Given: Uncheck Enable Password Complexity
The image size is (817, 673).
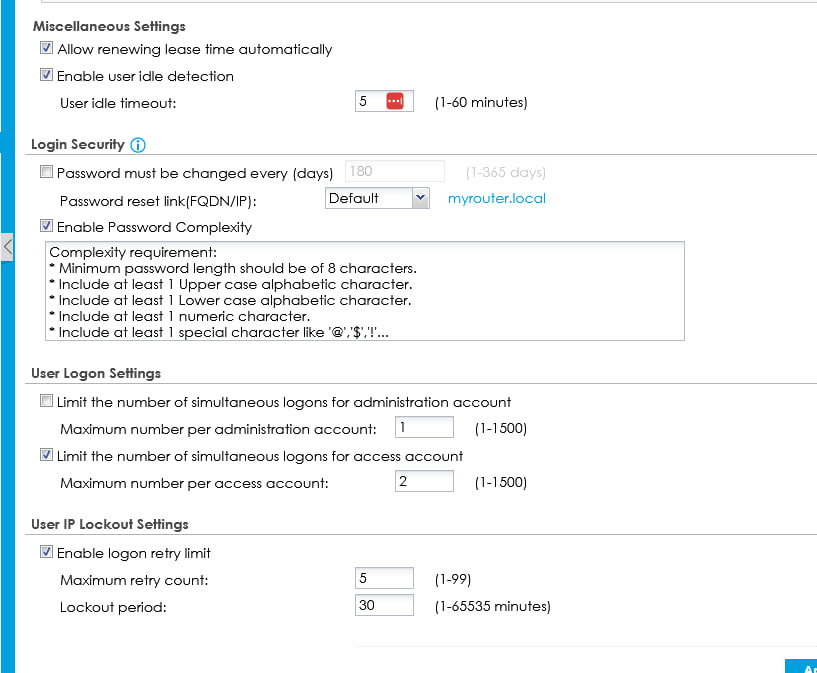Looking at the screenshot, I should pos(46,227).
